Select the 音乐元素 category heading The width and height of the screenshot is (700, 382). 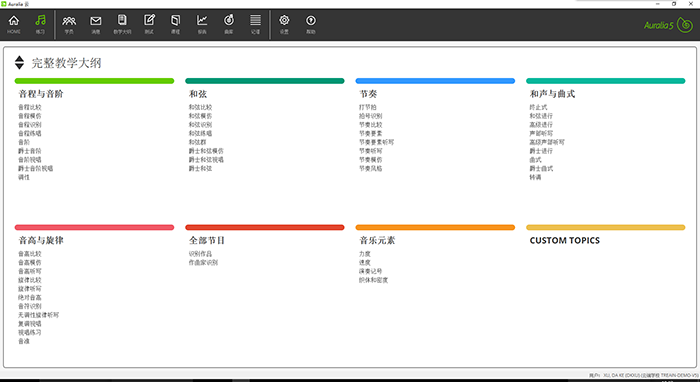click(377, 240)
